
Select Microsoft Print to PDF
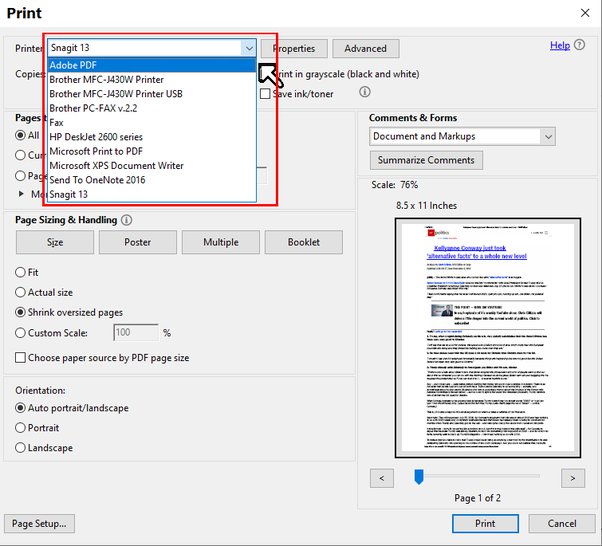coord(152,151)
